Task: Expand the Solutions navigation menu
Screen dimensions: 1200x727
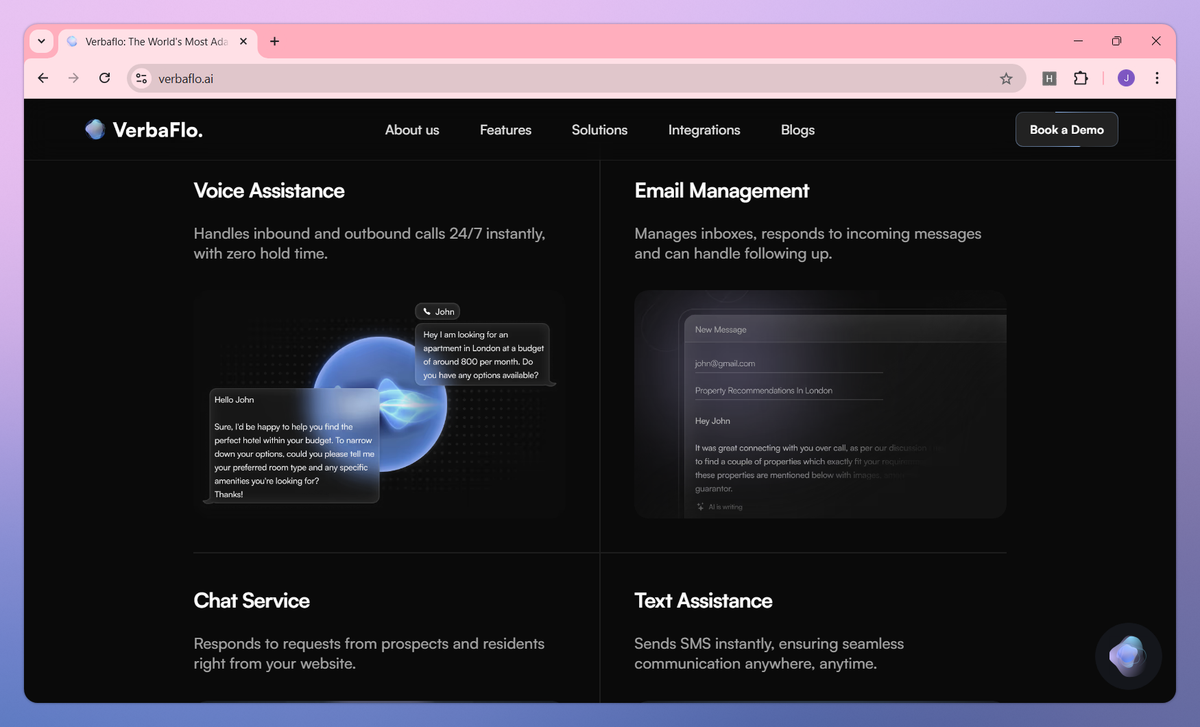Action: tap(599, 130)
